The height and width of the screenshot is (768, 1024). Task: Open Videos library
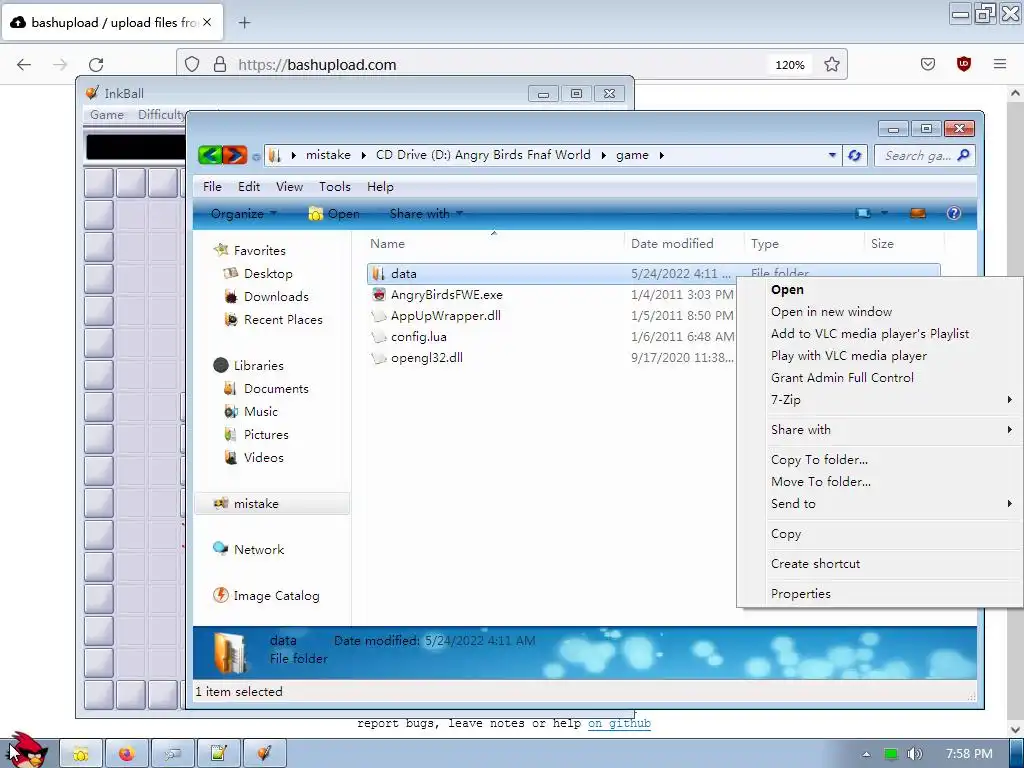pyautogui.click(x=263, y=457)
